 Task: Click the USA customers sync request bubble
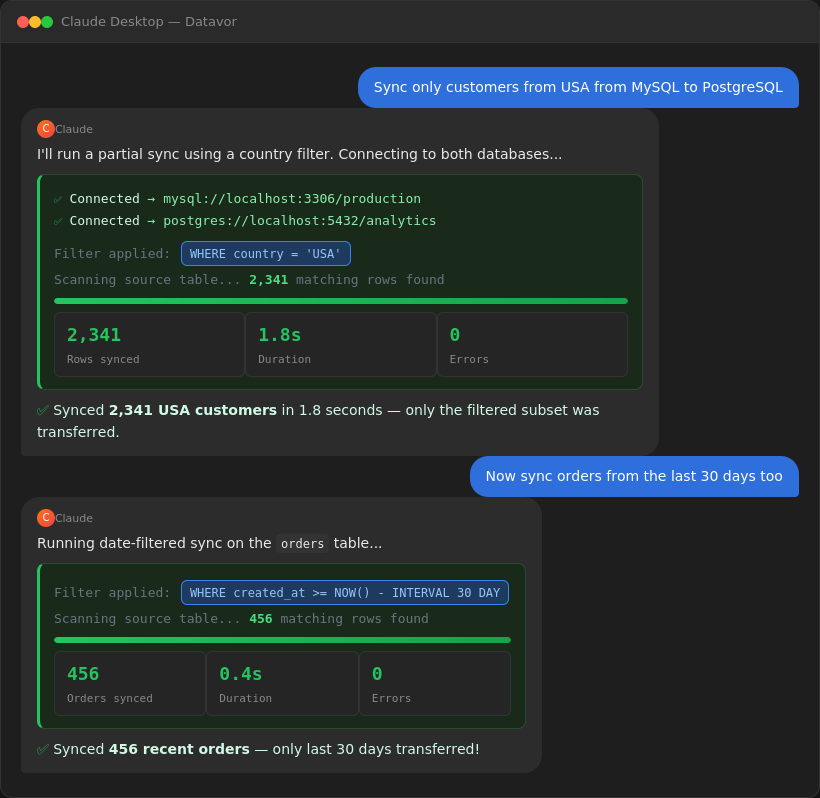click(578, 87)
